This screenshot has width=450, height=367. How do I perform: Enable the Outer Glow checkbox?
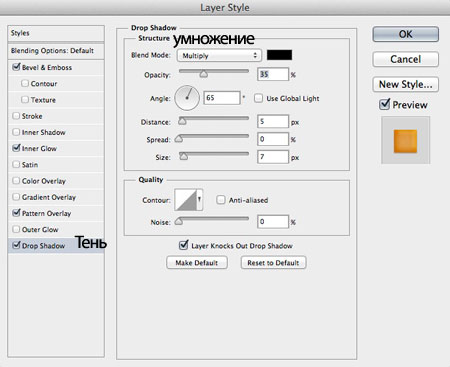coord(16,229)
